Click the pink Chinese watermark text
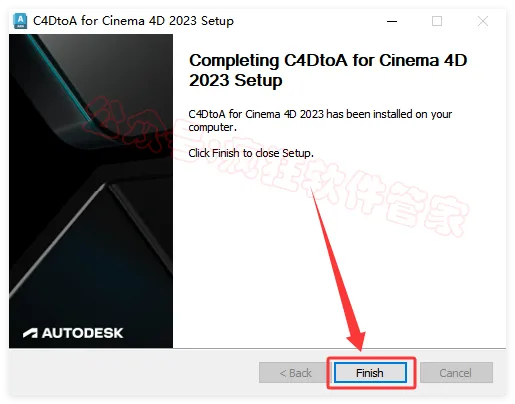 coord(277,167)
